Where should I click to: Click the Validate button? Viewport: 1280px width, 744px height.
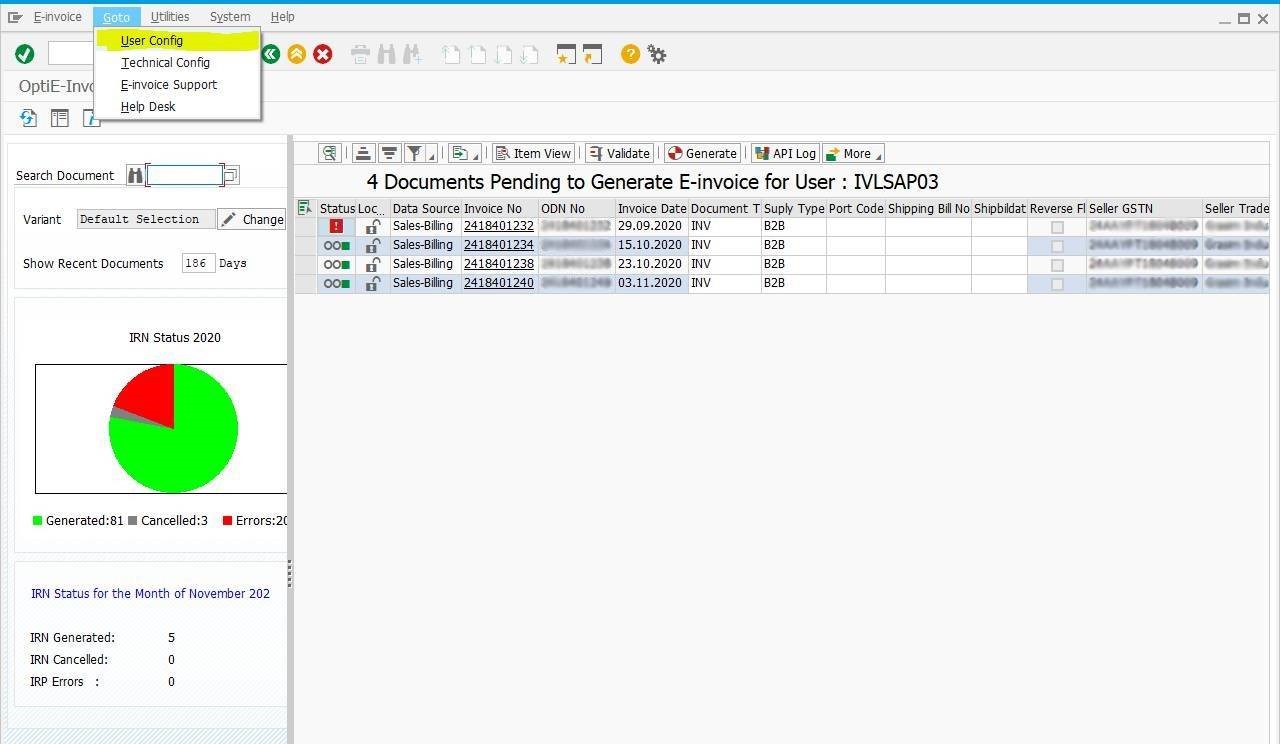619,153
